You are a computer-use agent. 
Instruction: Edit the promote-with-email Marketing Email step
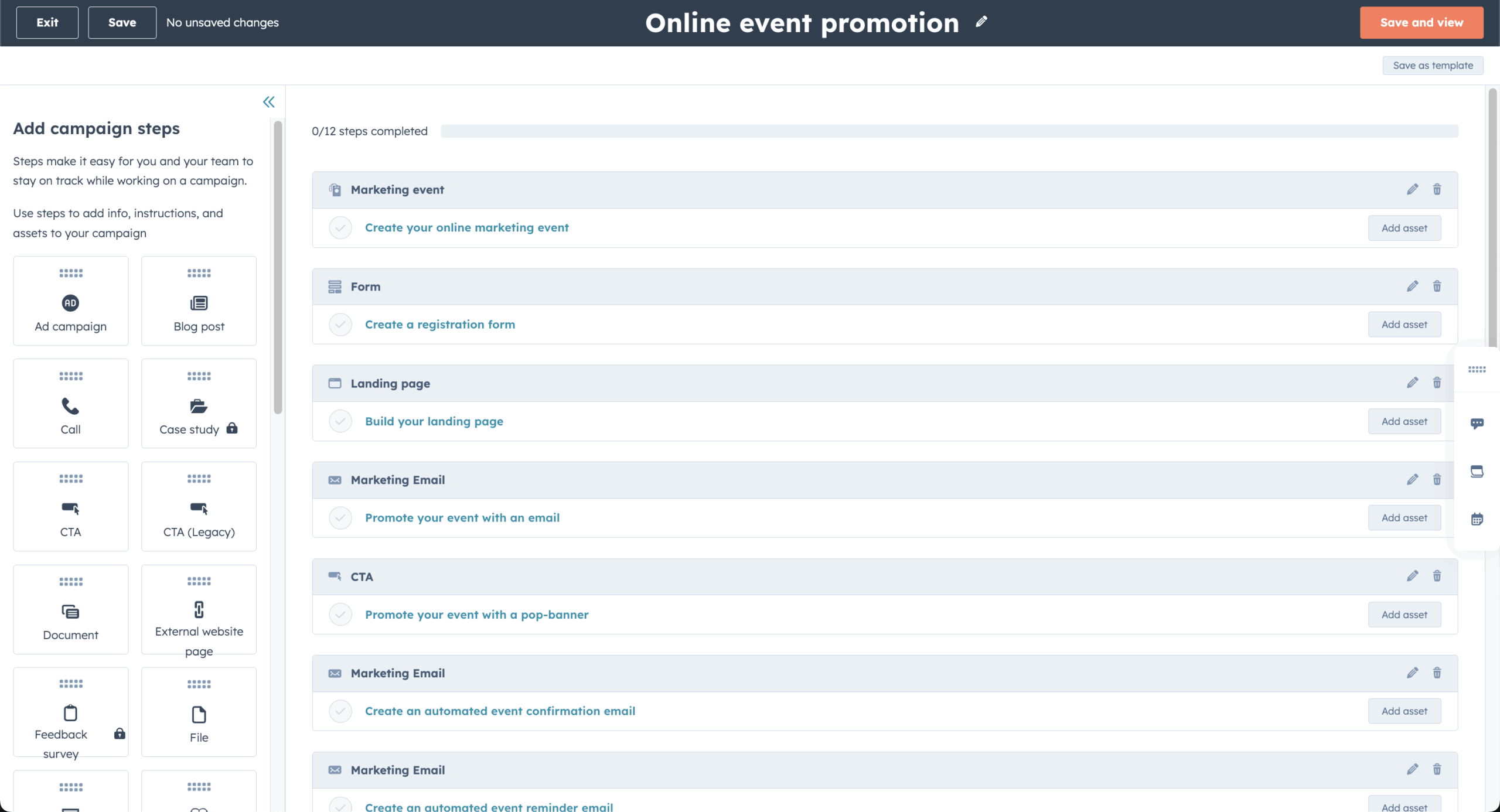(x=1413, y=479)
